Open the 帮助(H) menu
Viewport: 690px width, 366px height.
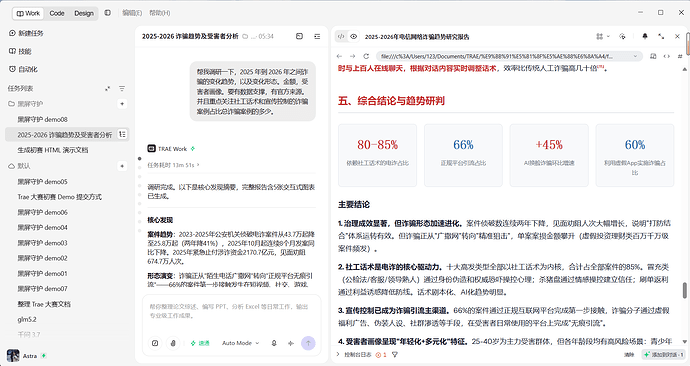pos(160,13)
